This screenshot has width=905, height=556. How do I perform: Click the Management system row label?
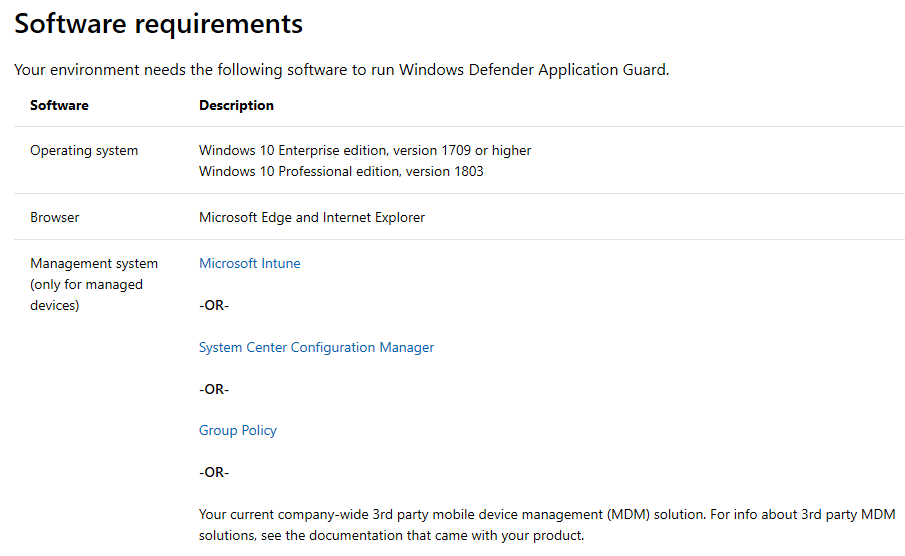click(x=94, y=264)
